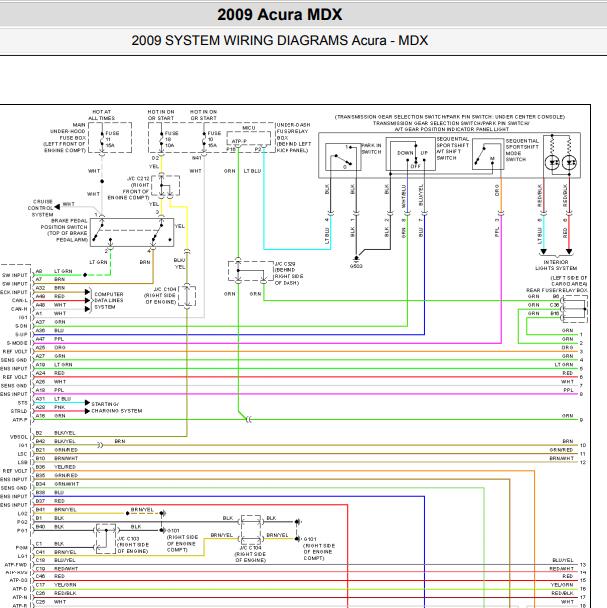Image resolution: width=607 pixels, height=608 pixels.
Task: Click the '2009 SYSTEM WIRING DIAGRAMS Acura - MDX' heading
Action: 280,40
